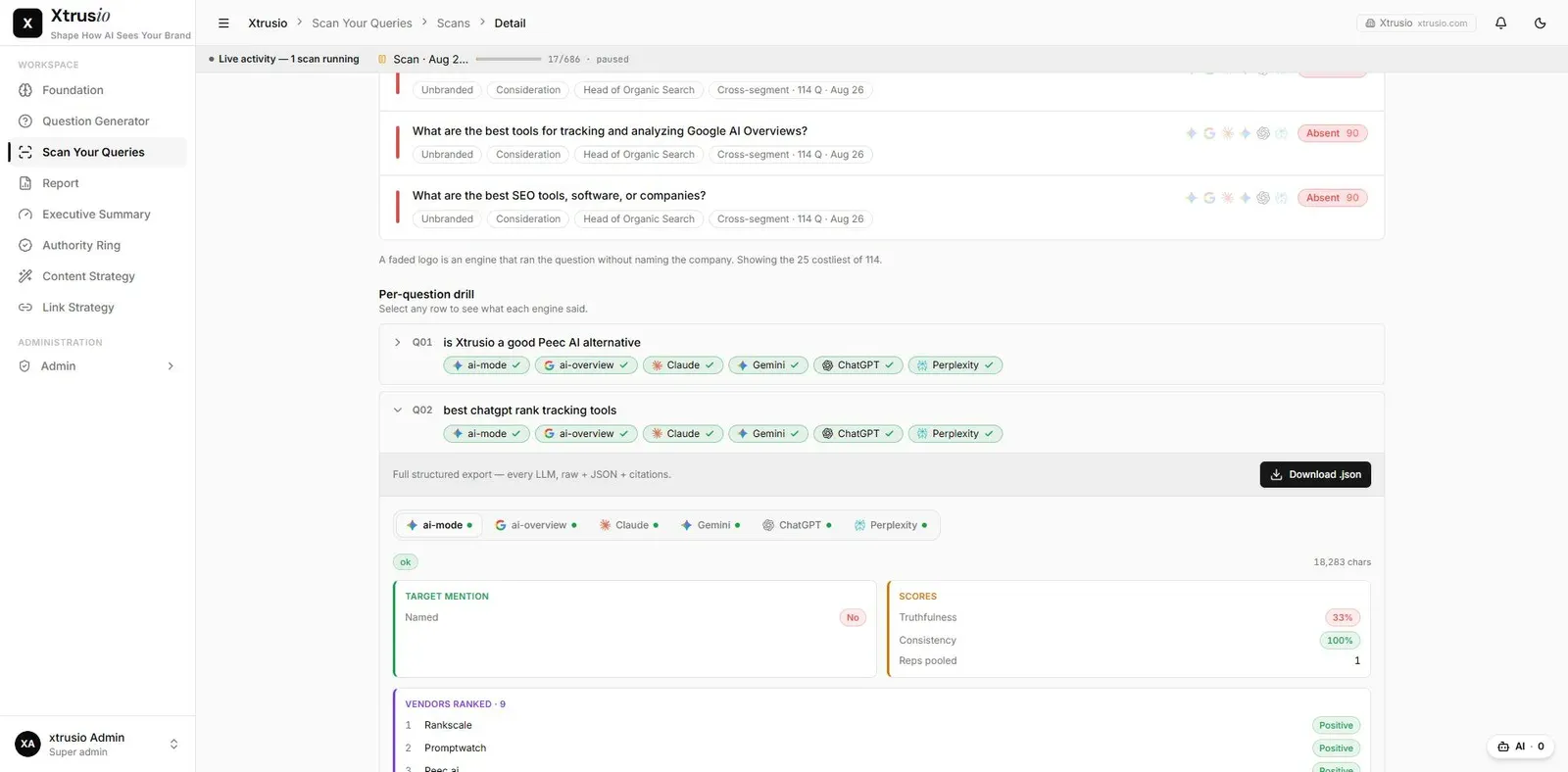The height and width of the screenshot is (772, 1568).
Task: Go to Content Strategy
Action: (x=97, y=276)
